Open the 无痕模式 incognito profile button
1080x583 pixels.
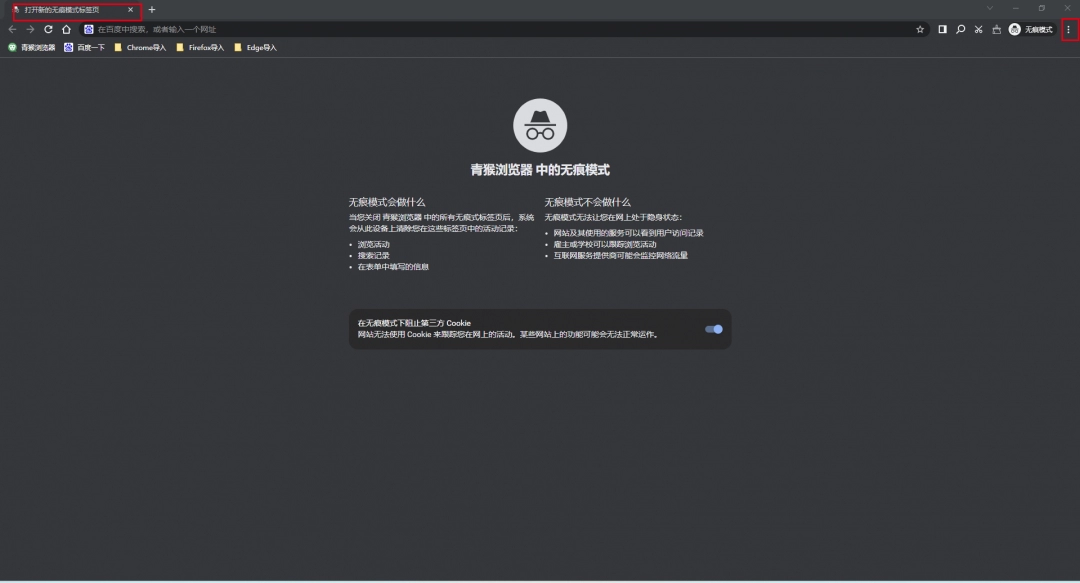1031,30
